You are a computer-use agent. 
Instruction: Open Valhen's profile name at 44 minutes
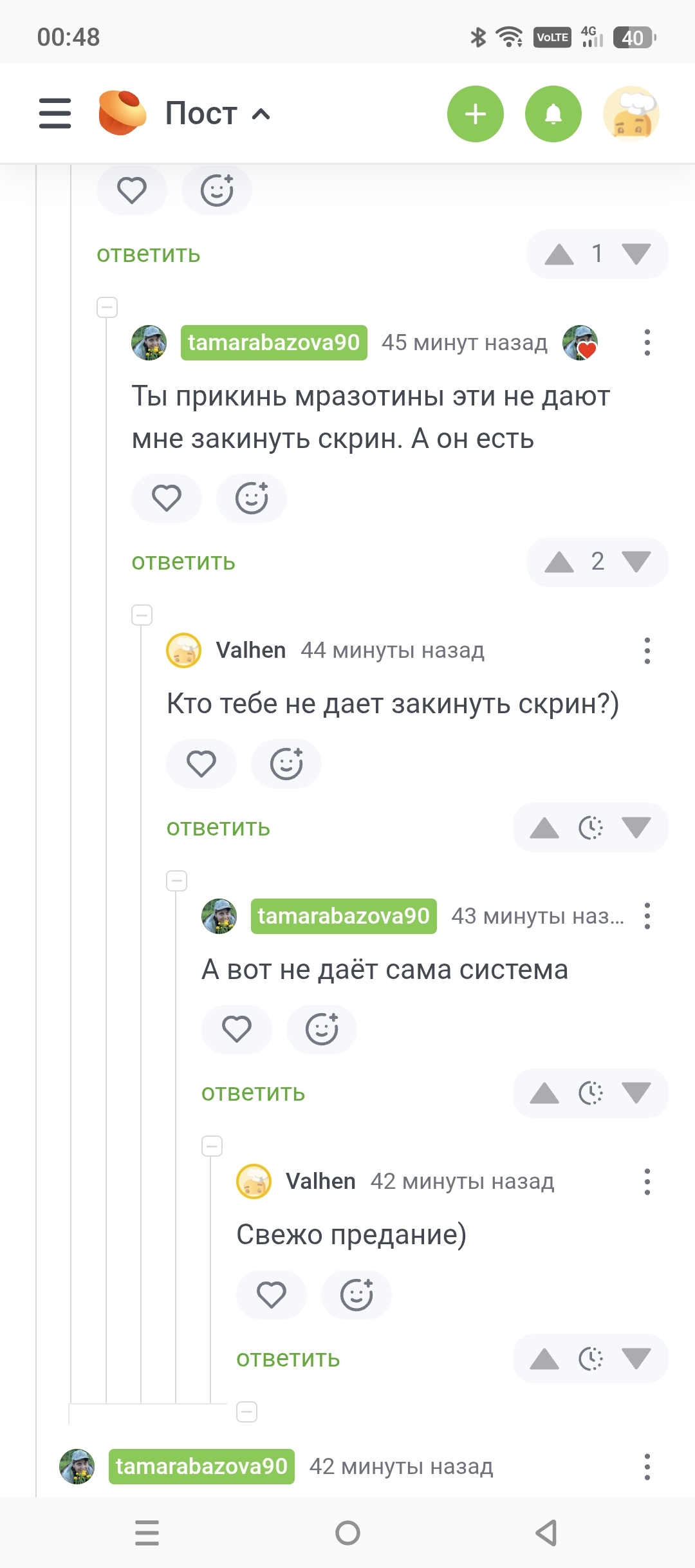[x=251, y=650]
